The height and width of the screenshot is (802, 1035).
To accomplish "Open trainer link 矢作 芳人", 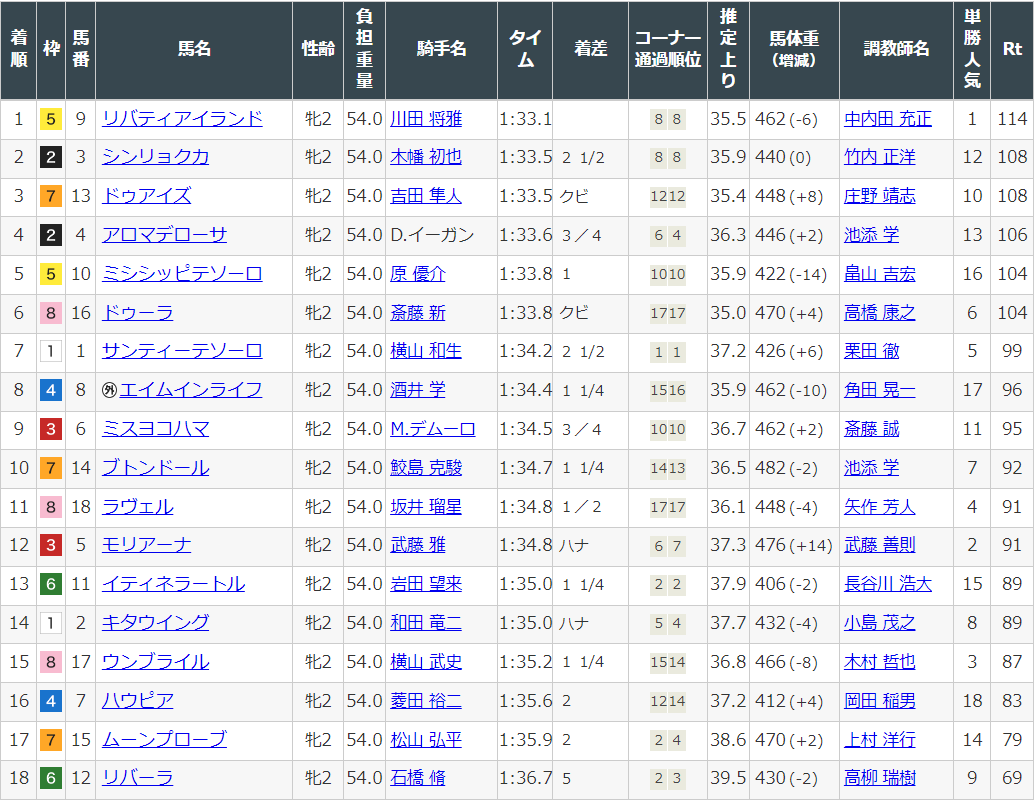I will coord(880,507).
